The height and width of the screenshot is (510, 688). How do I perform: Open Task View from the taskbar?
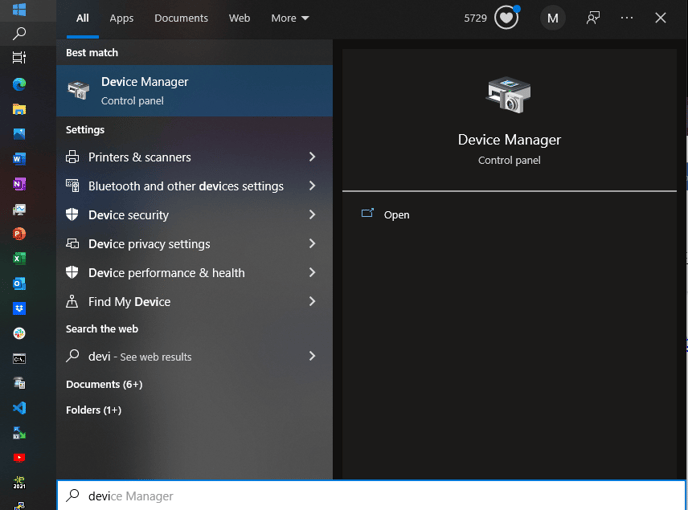click(19, 57)
